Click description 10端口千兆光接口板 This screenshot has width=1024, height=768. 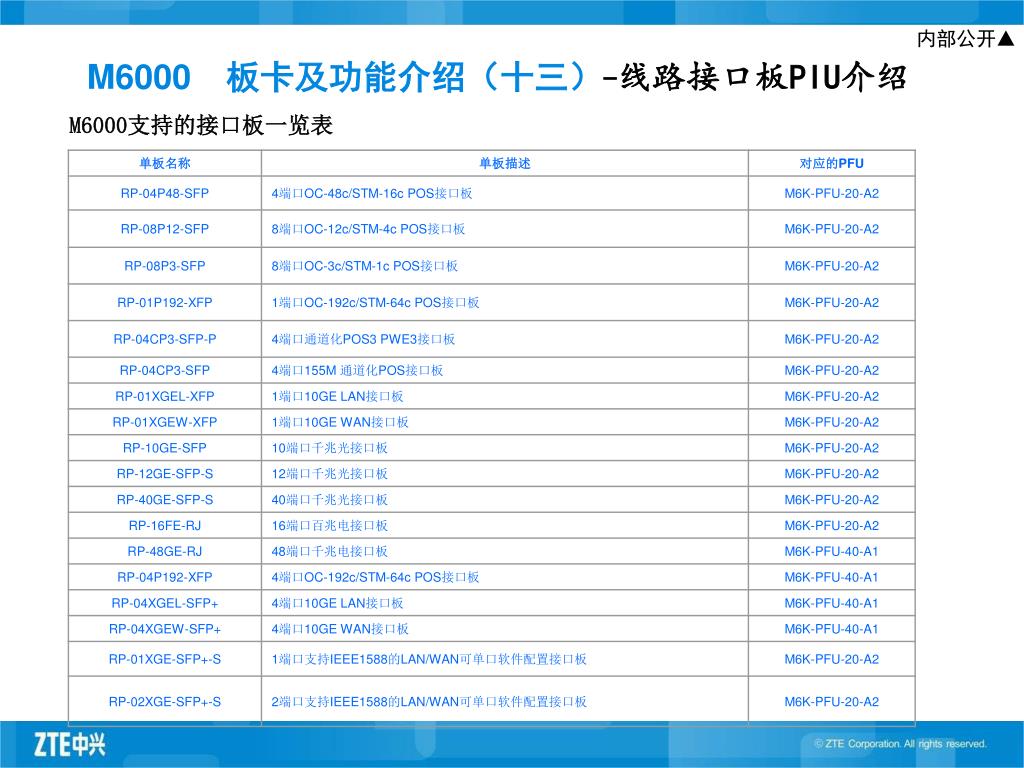330,448
